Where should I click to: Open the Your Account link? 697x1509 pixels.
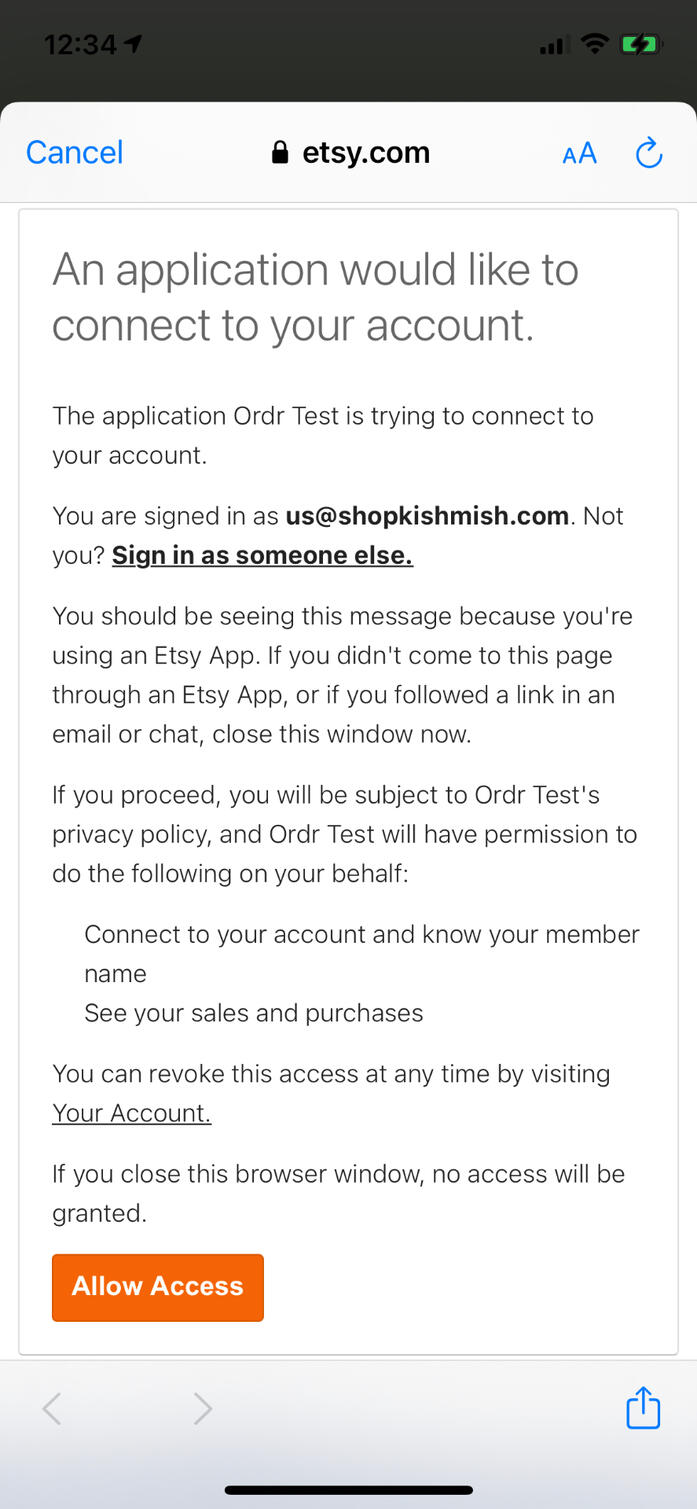(131, 1113)
